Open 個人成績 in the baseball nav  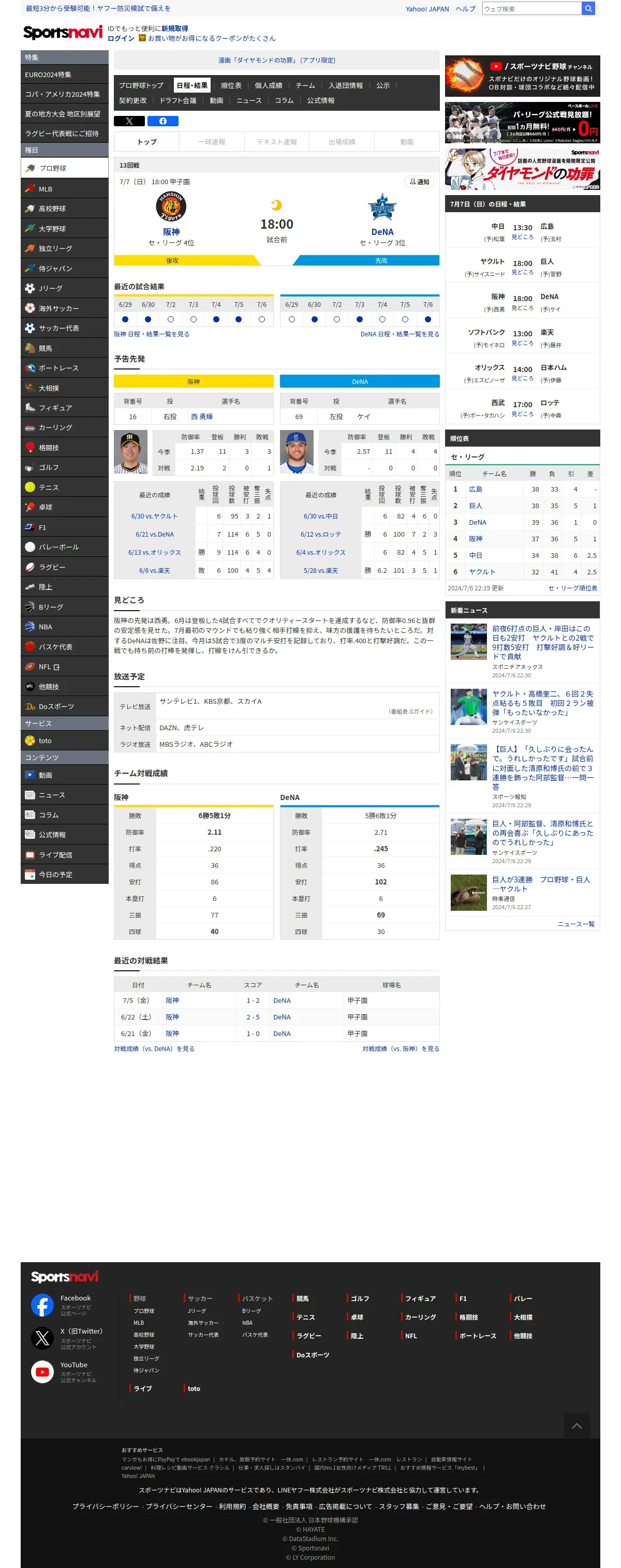pos(268,86)
